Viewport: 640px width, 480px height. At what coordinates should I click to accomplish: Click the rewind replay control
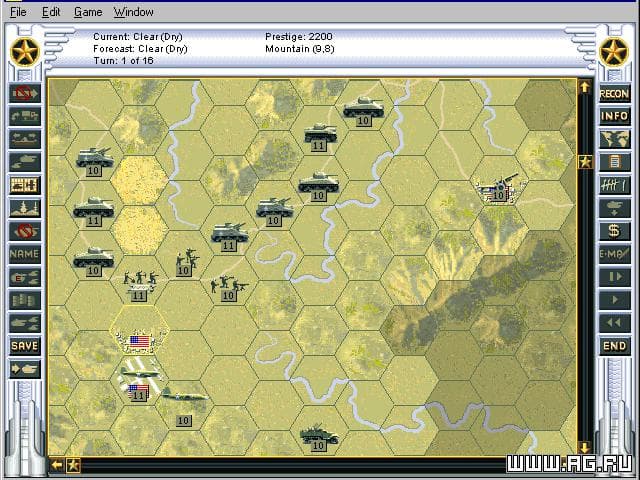point(614,323)
